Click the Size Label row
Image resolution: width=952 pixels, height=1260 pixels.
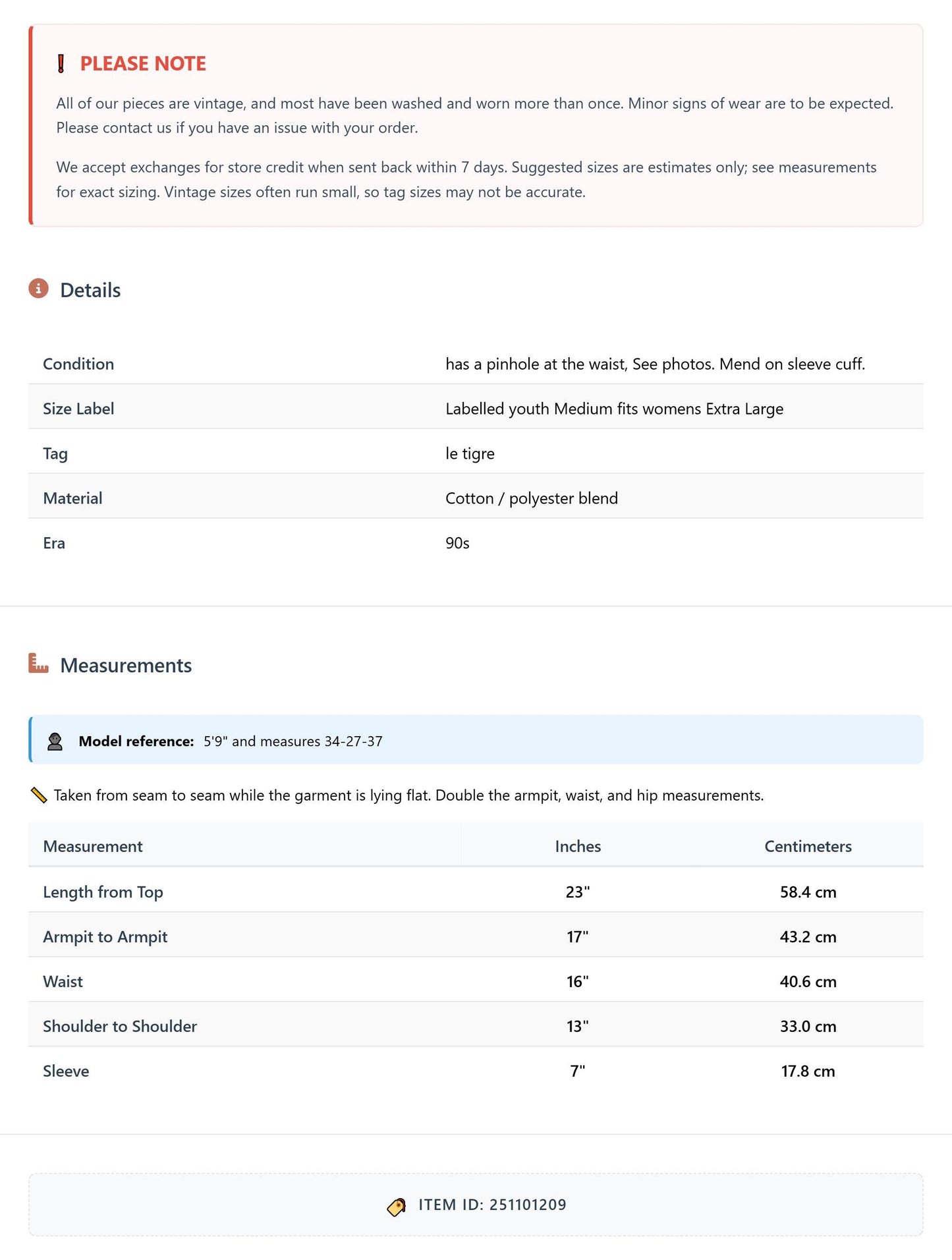(x=476, y=409)
